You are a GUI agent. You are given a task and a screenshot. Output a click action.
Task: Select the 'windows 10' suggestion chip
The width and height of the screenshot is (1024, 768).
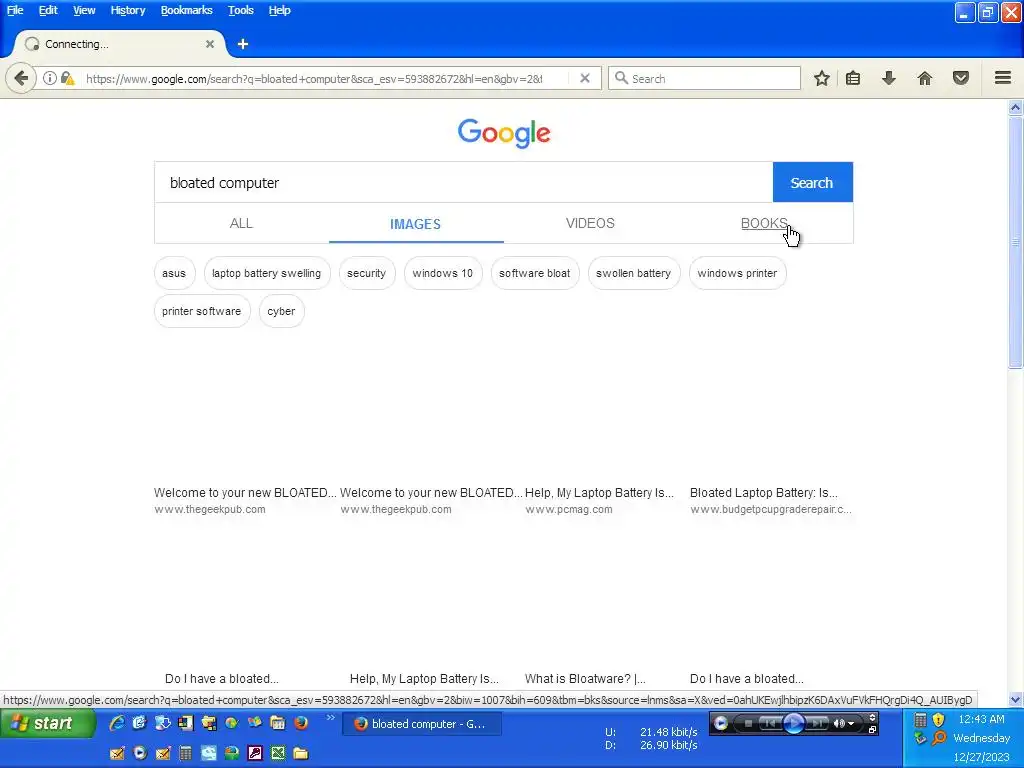tap(442, 273)
